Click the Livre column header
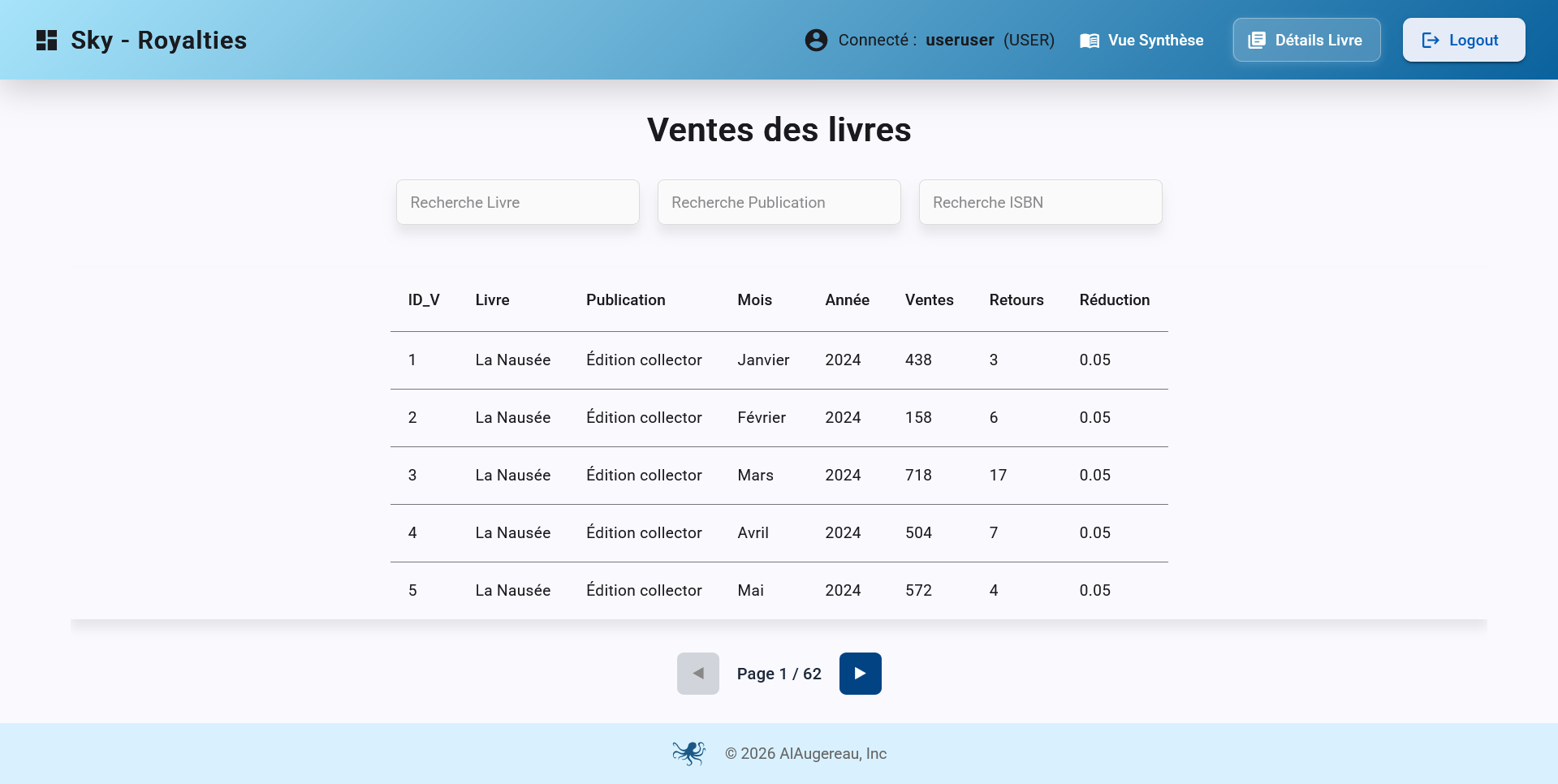 [x=493, y=300]
